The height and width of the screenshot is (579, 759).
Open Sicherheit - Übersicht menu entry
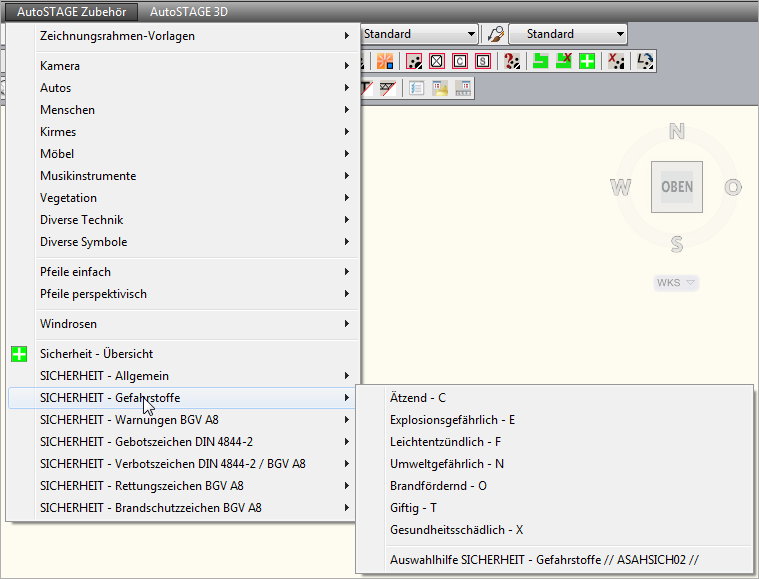point(96,354)
